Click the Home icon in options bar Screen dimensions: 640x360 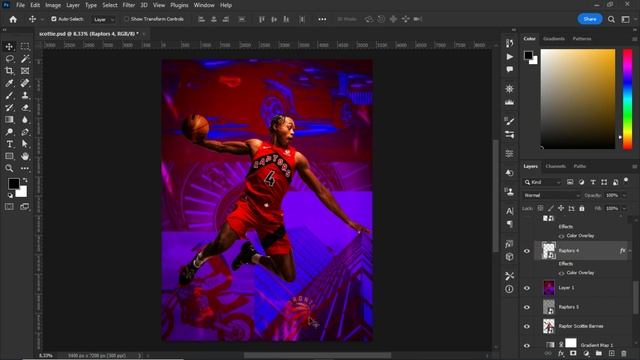point(13,19)
